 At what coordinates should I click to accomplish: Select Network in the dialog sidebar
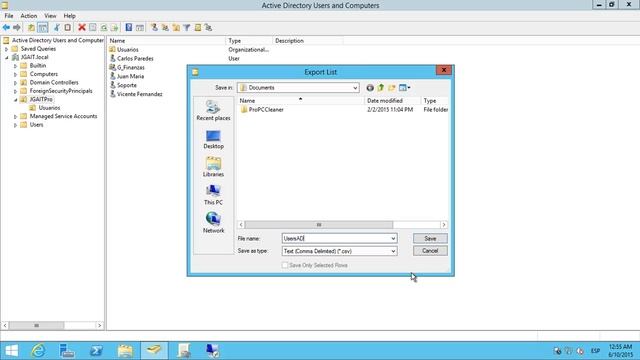(x=213, y=223)
